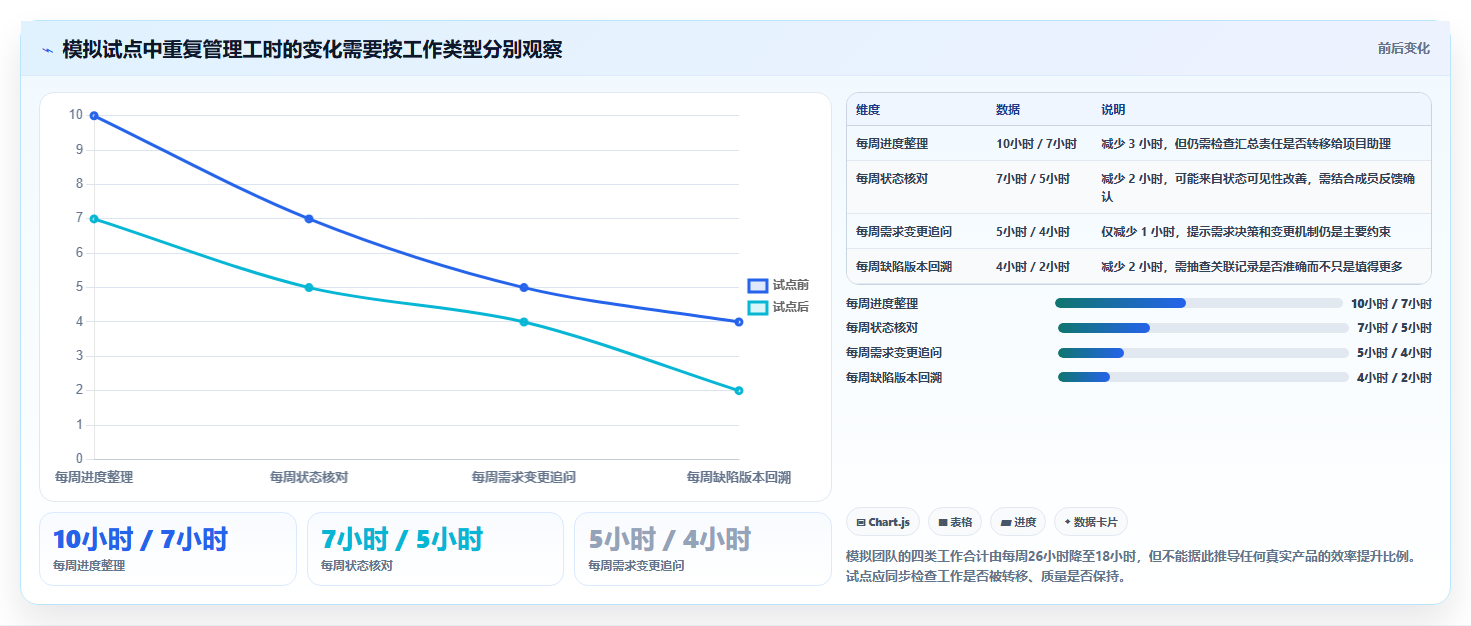Click the 前后变化 label in header
Screen dimensions: 1471x626
click(x=1403, y=48)
